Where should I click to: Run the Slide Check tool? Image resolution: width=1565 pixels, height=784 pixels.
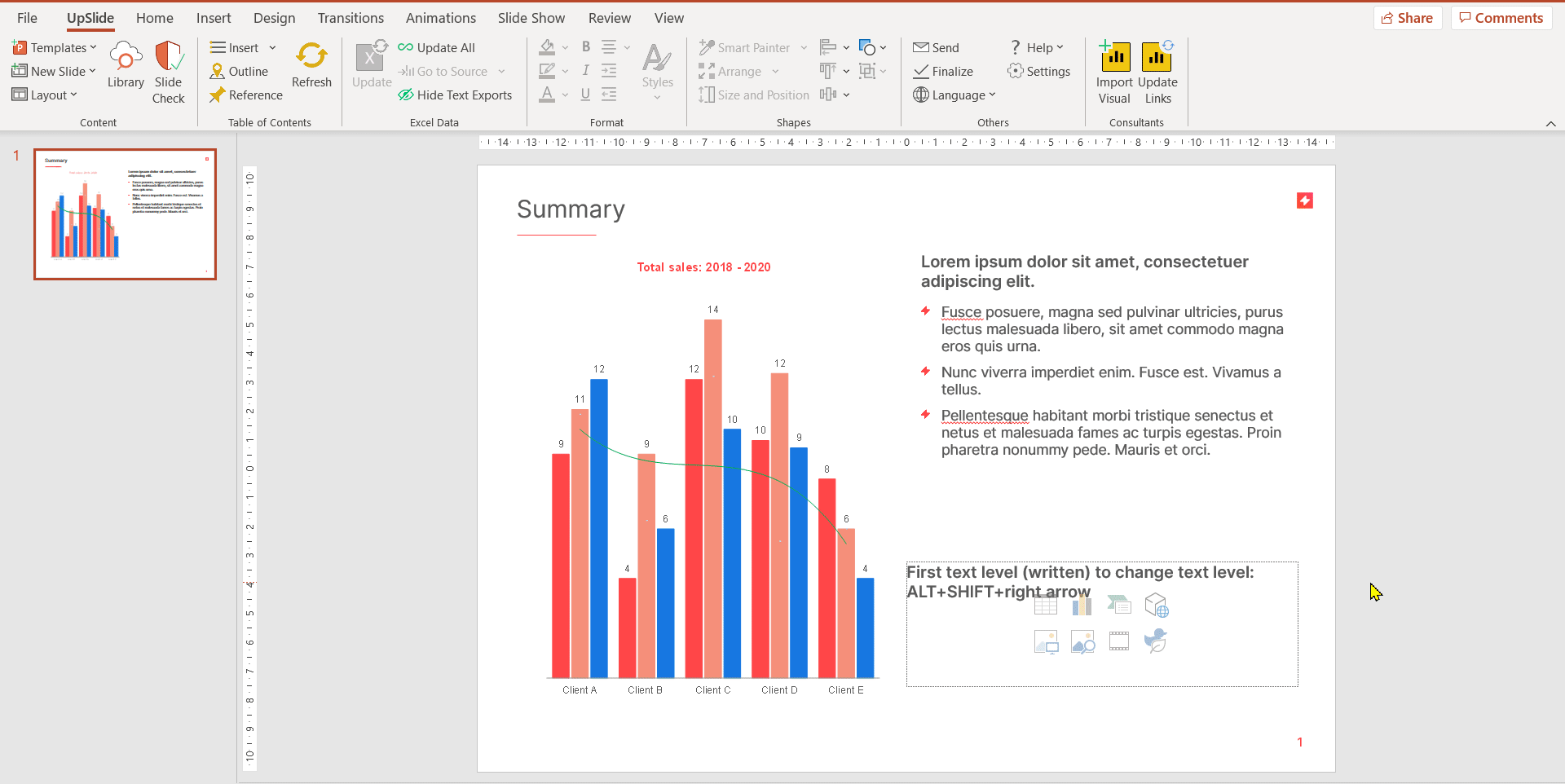169,73
